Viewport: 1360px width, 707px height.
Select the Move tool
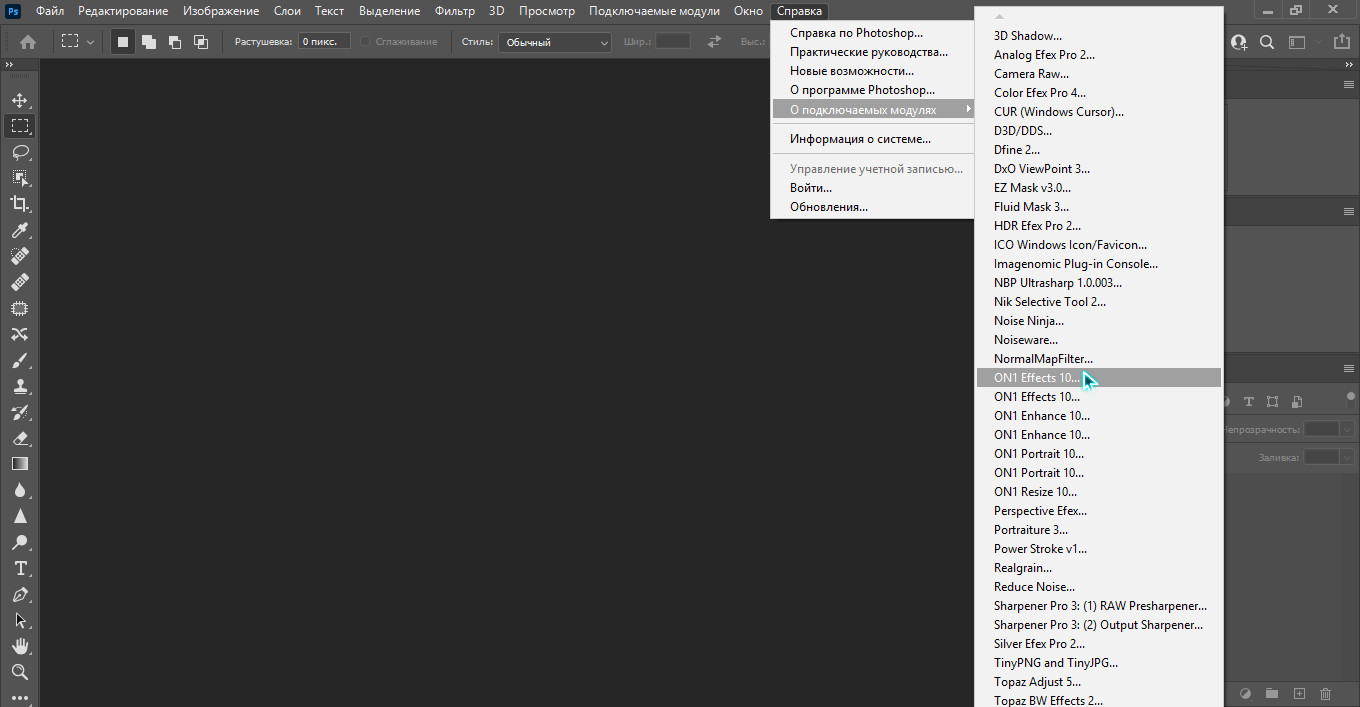[20, 100]
